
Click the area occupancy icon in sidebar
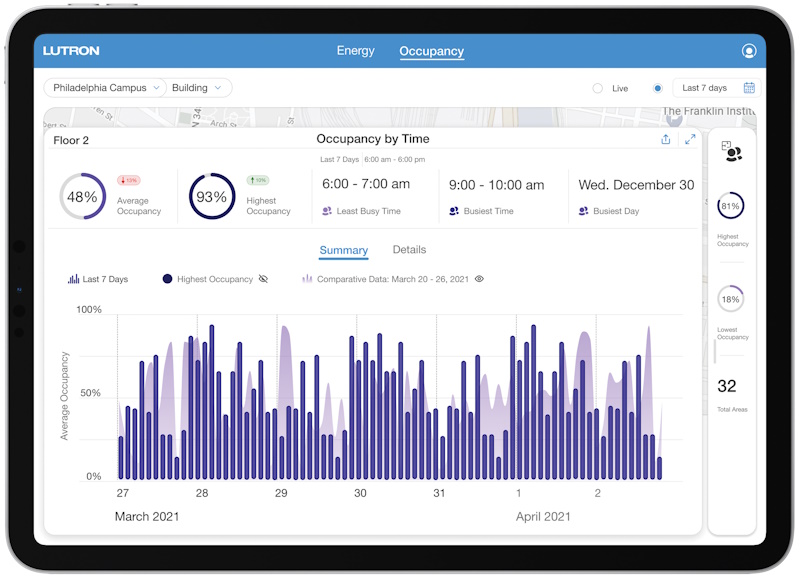[x=732, y=151]
